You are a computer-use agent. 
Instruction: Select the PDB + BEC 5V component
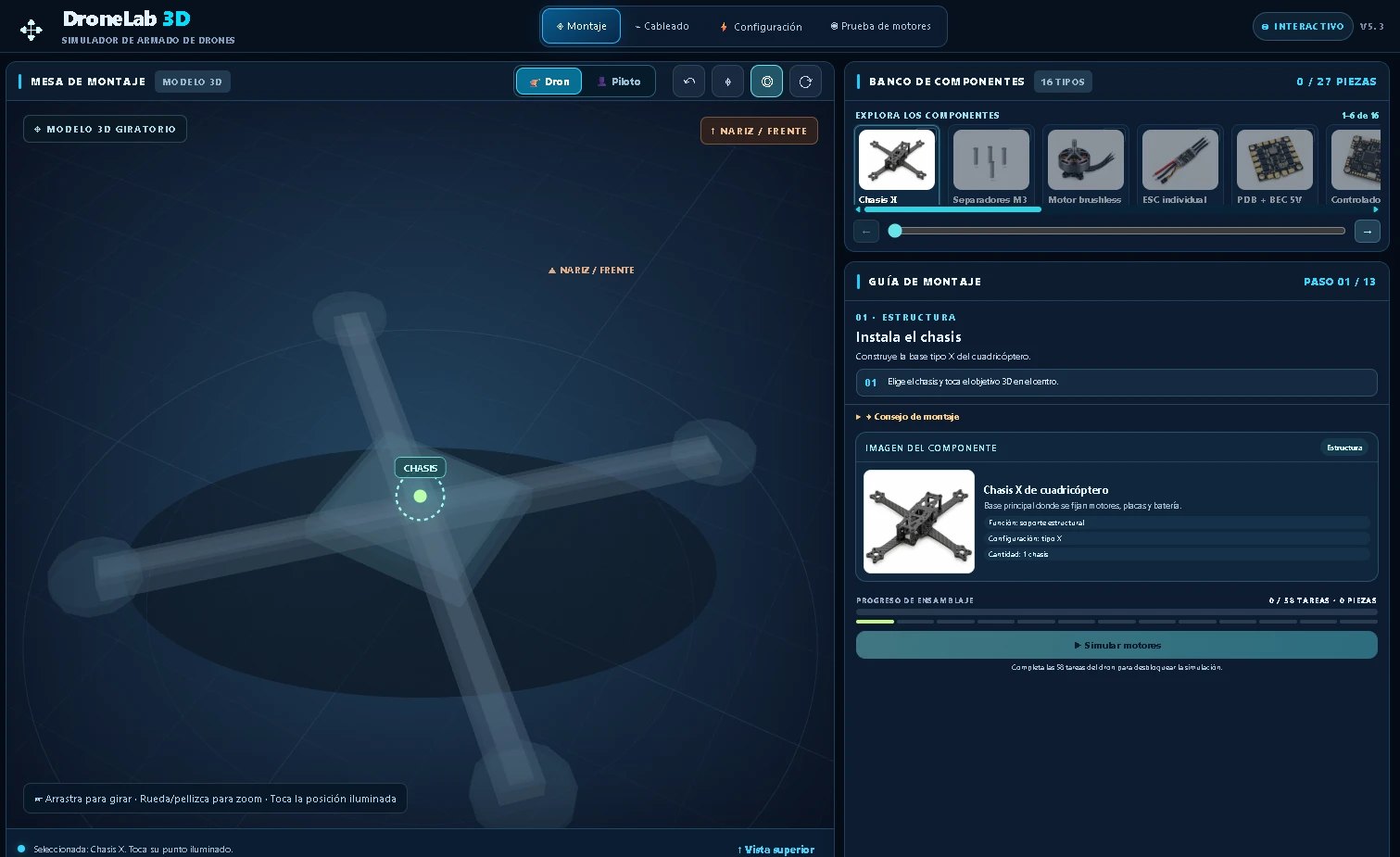(x=1274, y=166)
